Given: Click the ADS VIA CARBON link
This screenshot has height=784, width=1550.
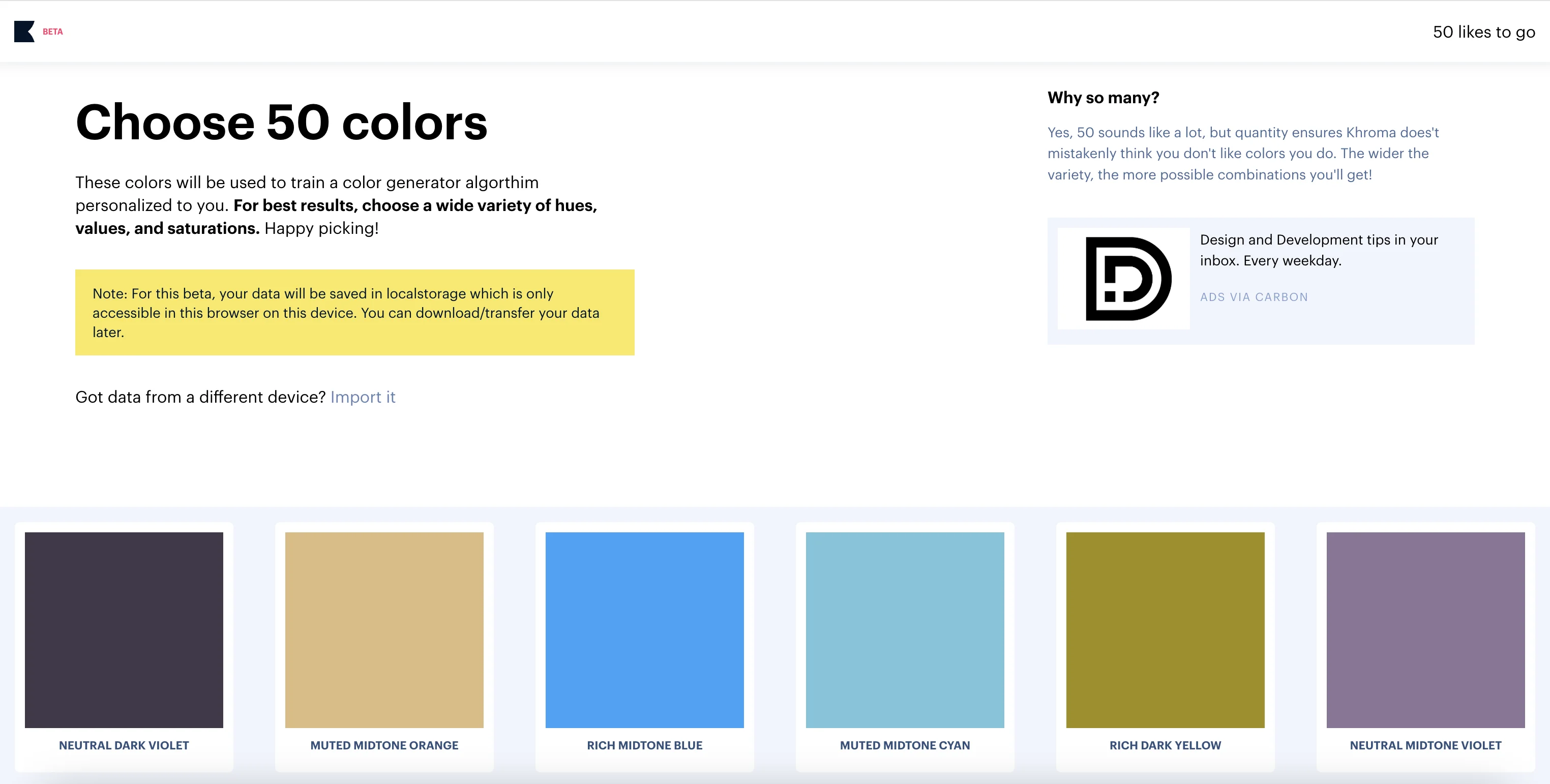Looking at the screenshot, I should [x=1254, y=296].
